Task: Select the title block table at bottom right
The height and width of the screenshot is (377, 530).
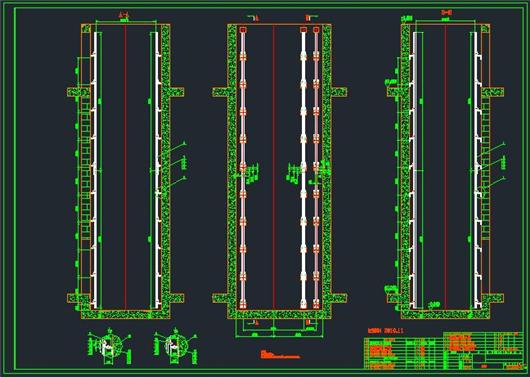Action: pyautogui.click(x=443, y=351)
